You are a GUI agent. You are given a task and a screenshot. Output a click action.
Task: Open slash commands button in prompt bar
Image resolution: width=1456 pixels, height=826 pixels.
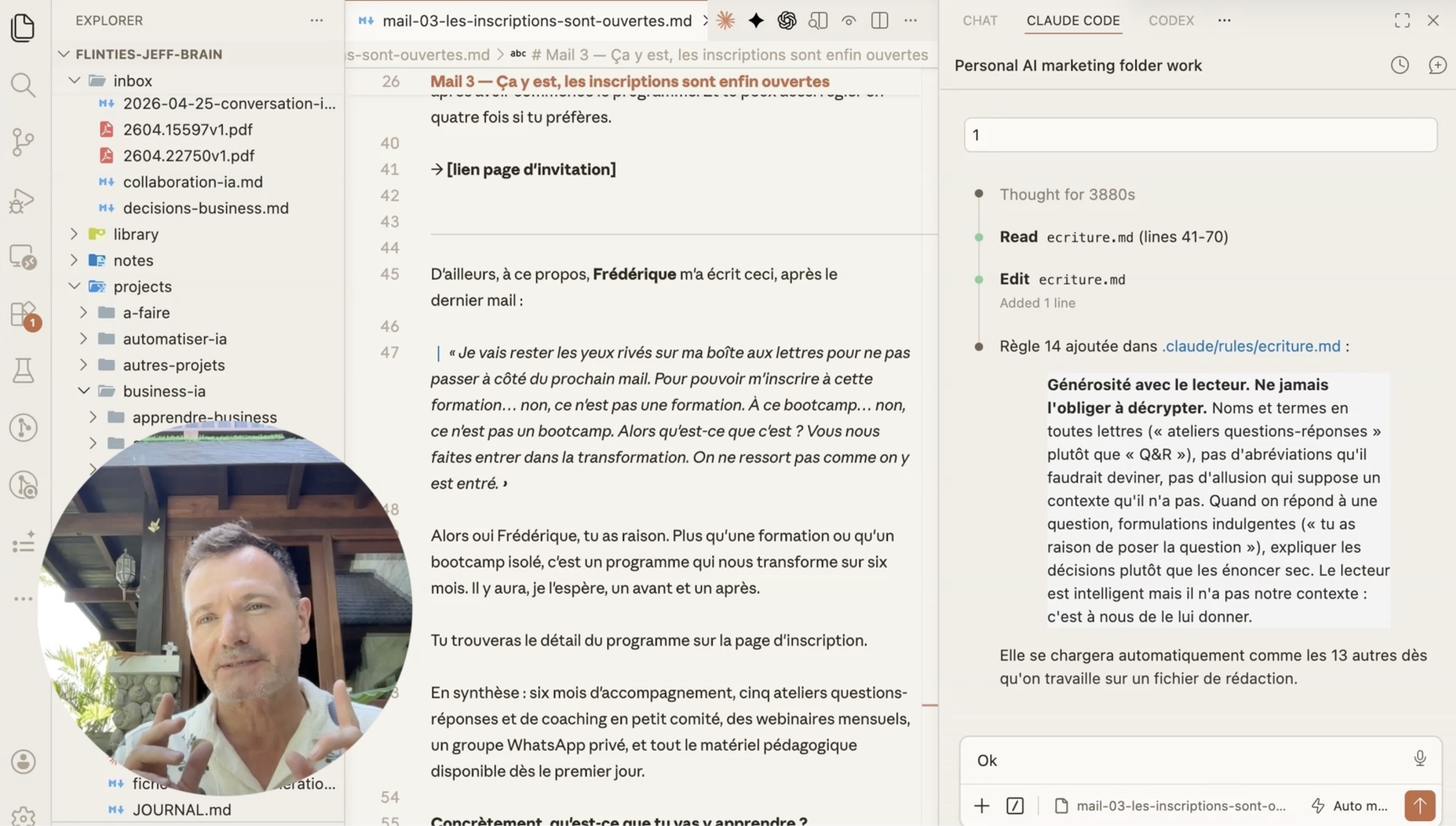tap(1015, 805)
